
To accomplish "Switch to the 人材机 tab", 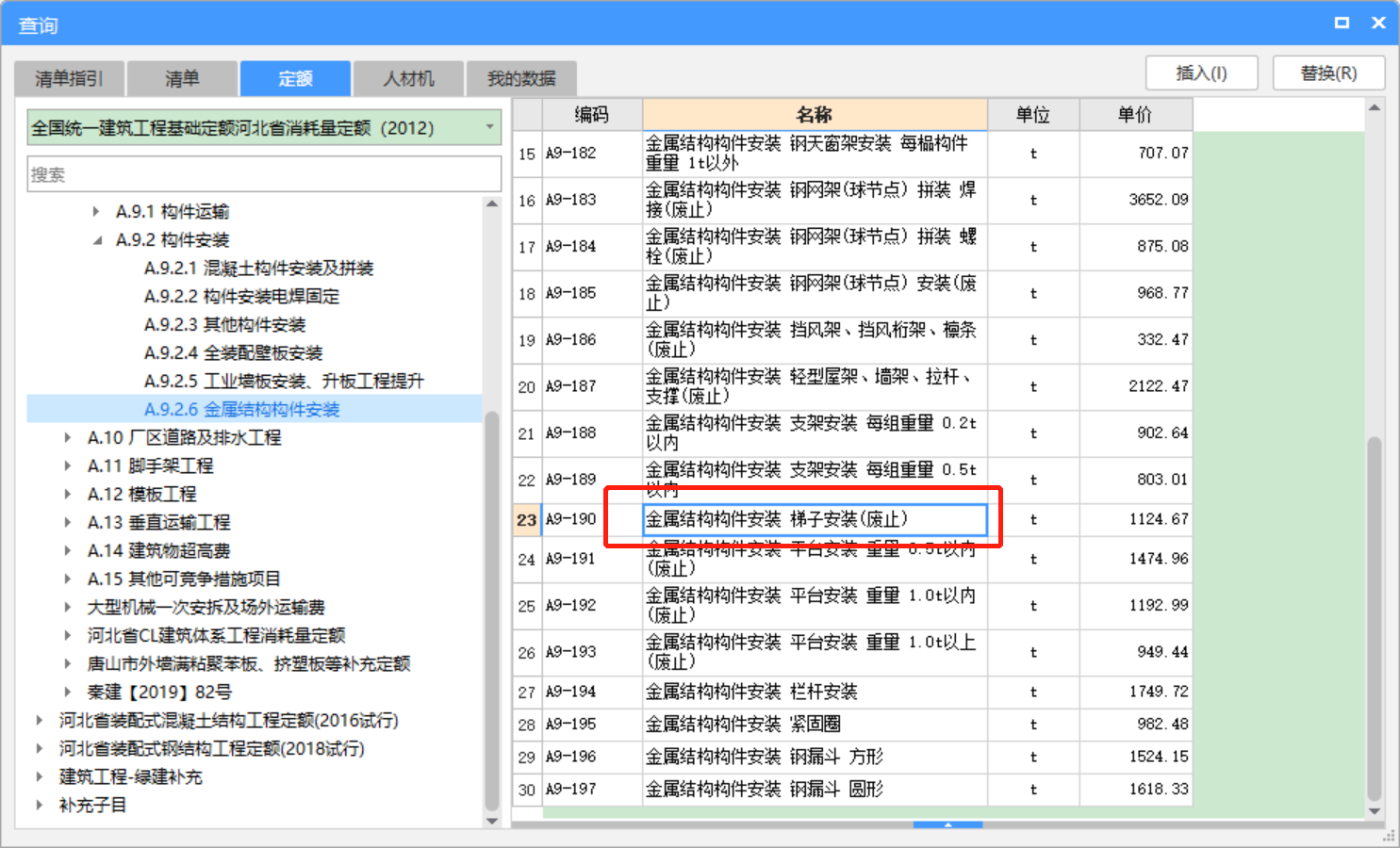I will 408,78.
